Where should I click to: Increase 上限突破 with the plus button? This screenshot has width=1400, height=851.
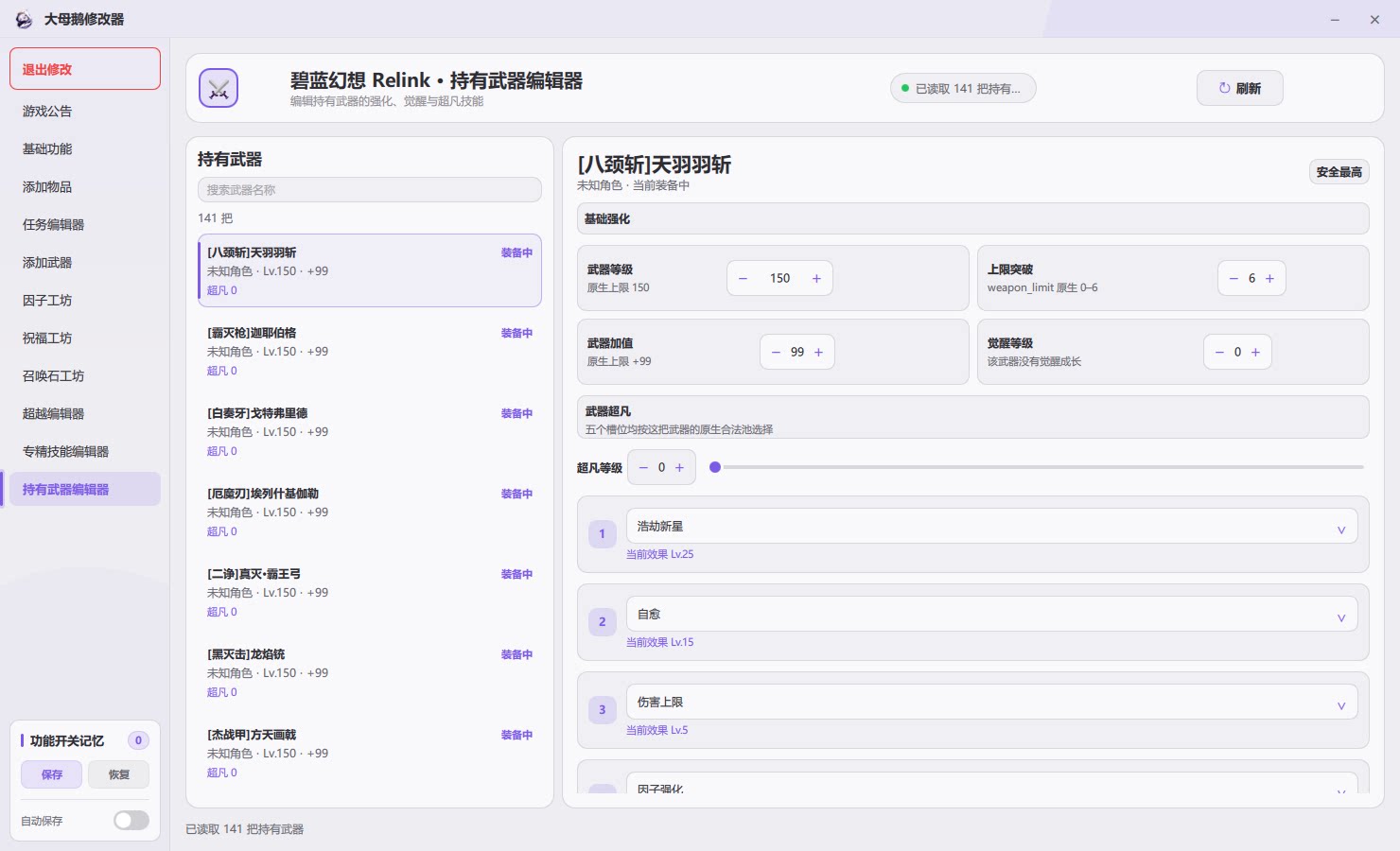(x=1269, y=278)
